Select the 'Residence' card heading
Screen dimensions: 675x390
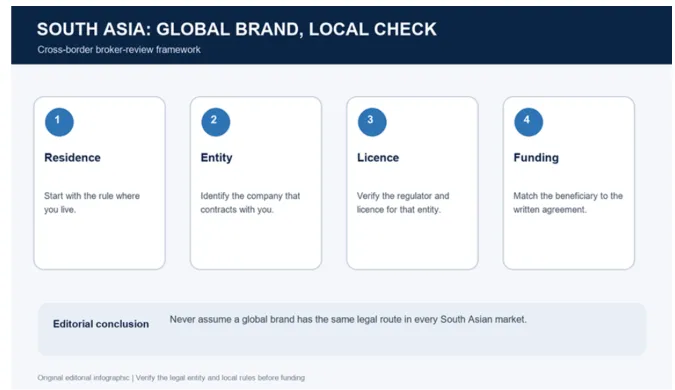(x=72, y=158)
